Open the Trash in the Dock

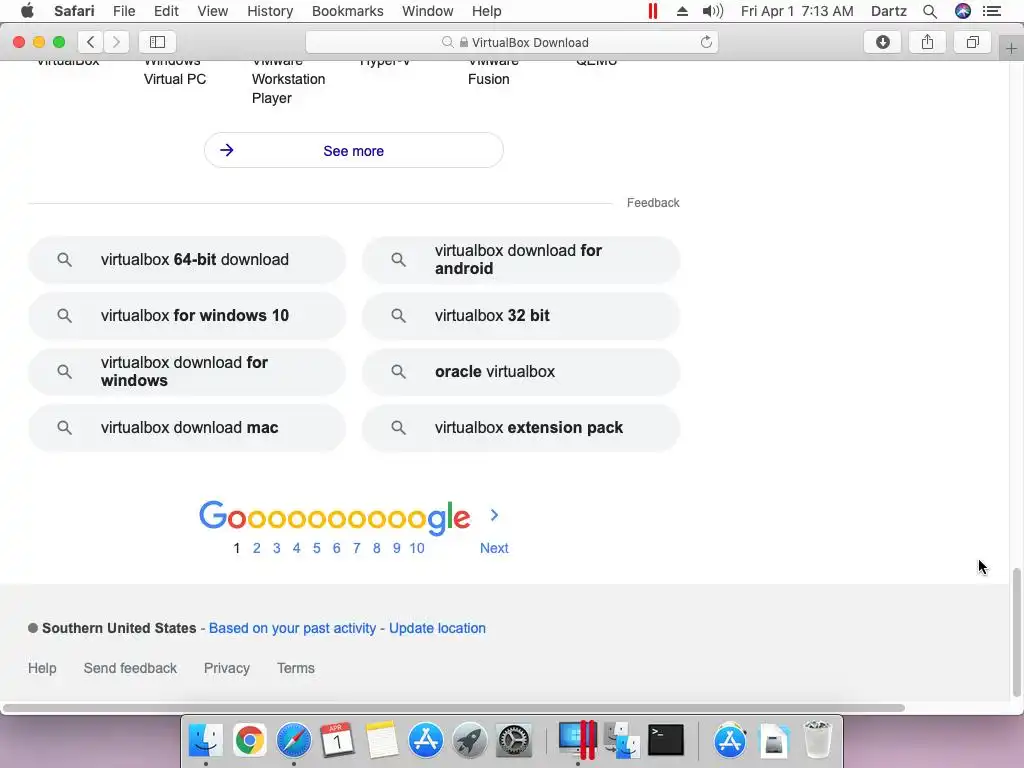point(817,740)
